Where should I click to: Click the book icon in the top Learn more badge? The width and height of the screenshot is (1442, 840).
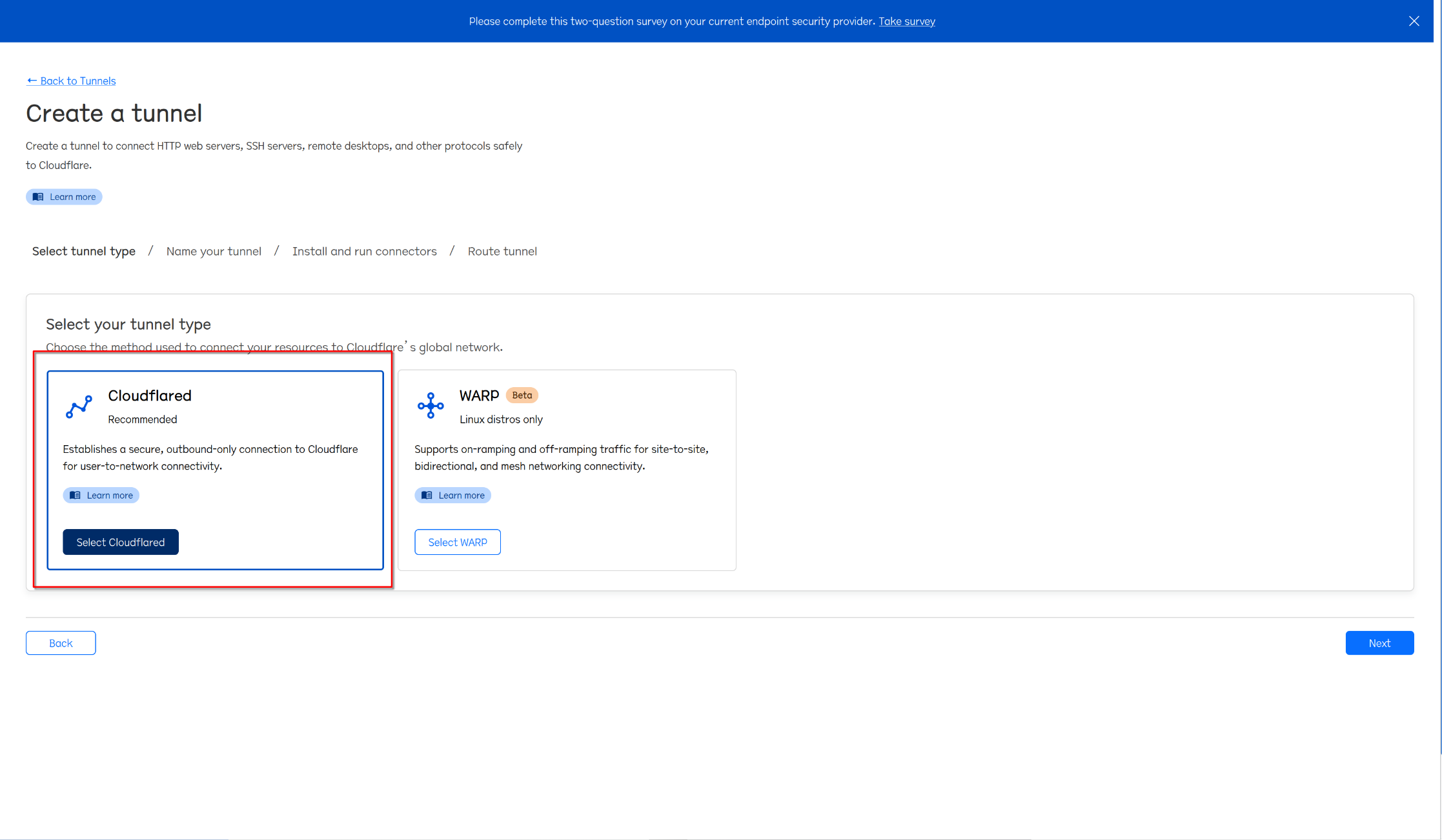pyautogui.click(x=38, y=197)
